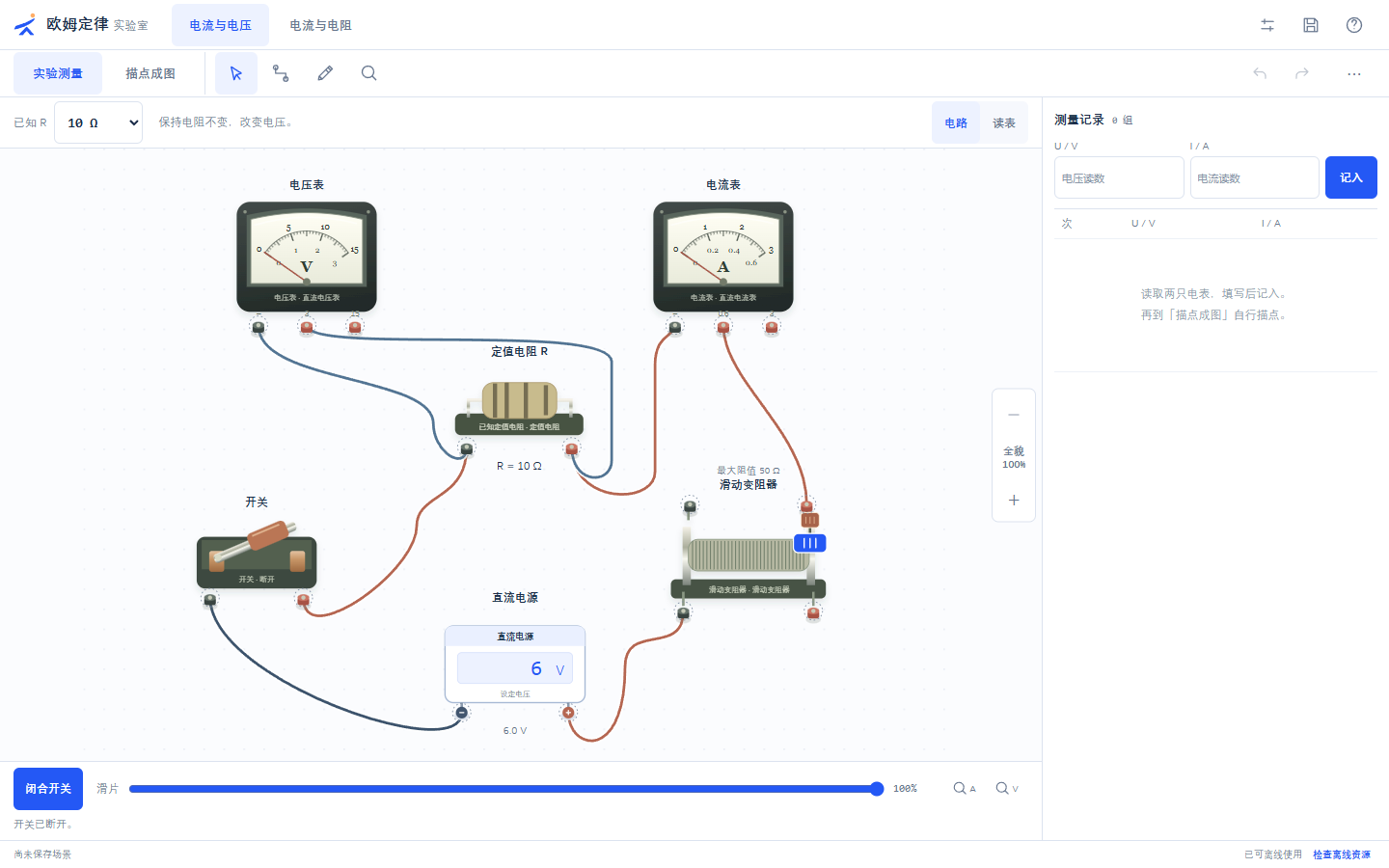
Task: Magnify the ammeter reading
Action: coord(965,789)
